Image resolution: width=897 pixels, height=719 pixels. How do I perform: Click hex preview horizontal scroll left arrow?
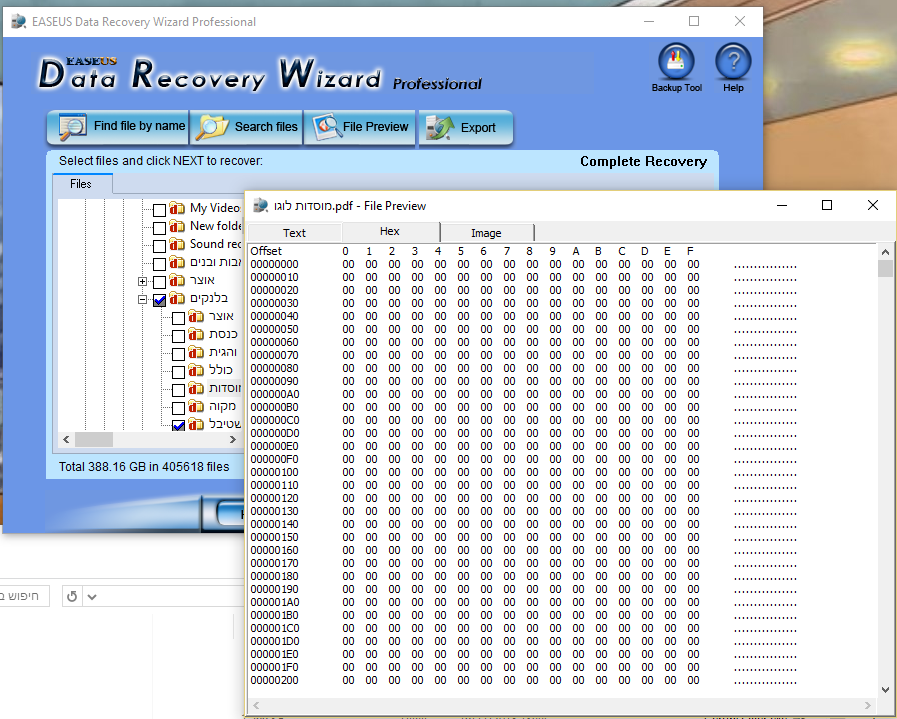[x=256, y=705]
